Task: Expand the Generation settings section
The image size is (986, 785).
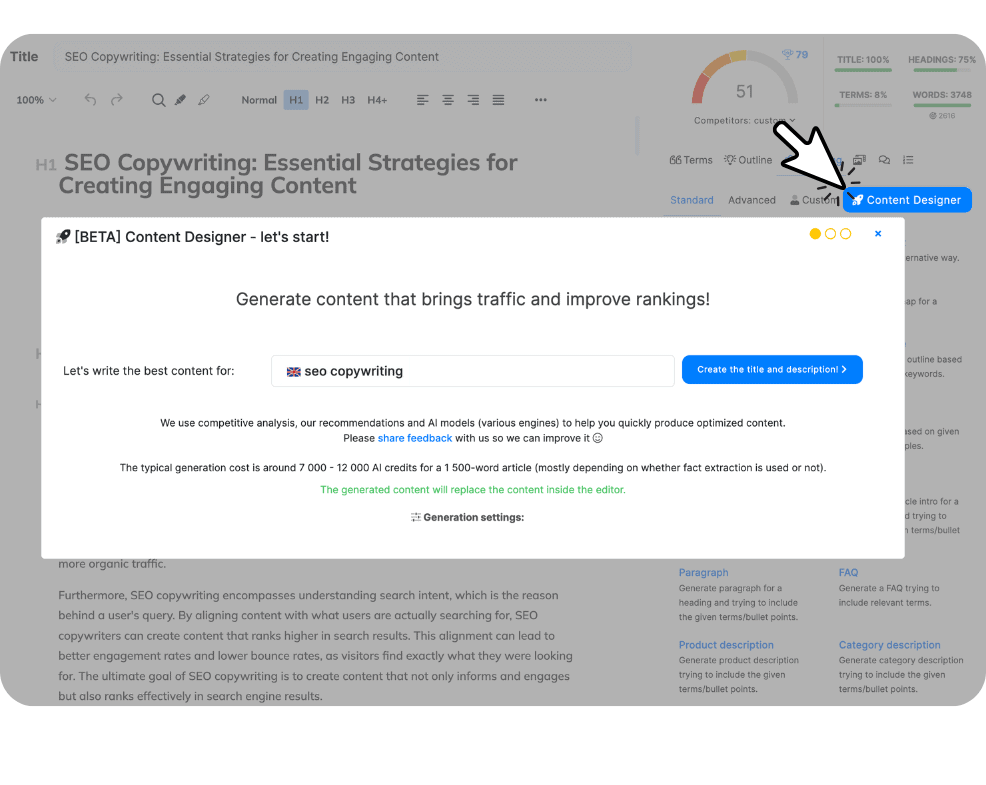Action: coord(467,517)
